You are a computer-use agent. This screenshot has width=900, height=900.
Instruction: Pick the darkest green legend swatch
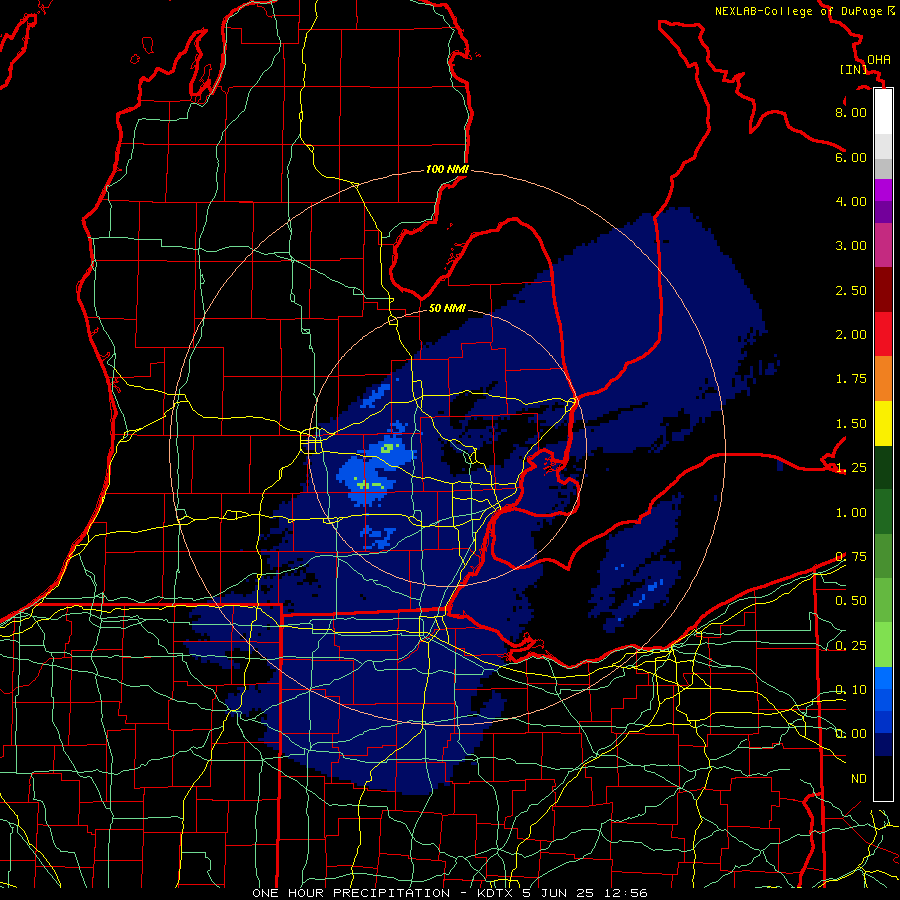click(883, 467)
